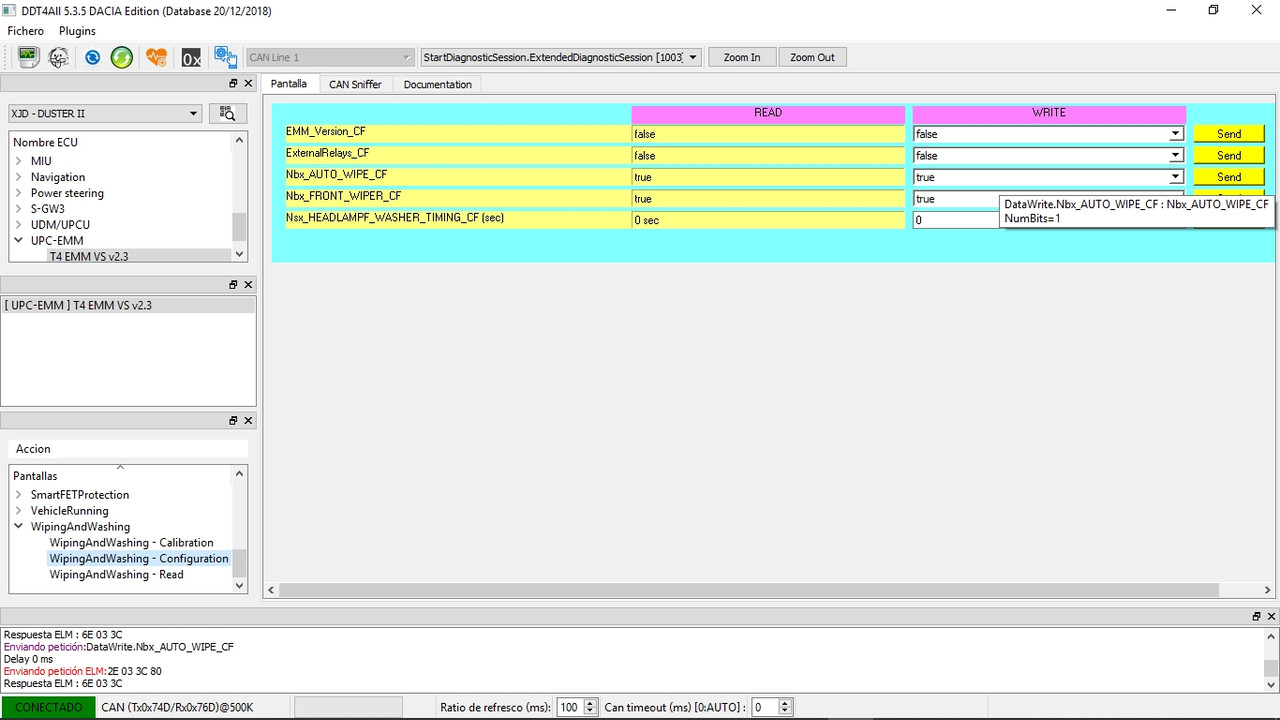Open the Fichero menu
This screenshot has width=1280, height=720.
(x=26, y=31)
